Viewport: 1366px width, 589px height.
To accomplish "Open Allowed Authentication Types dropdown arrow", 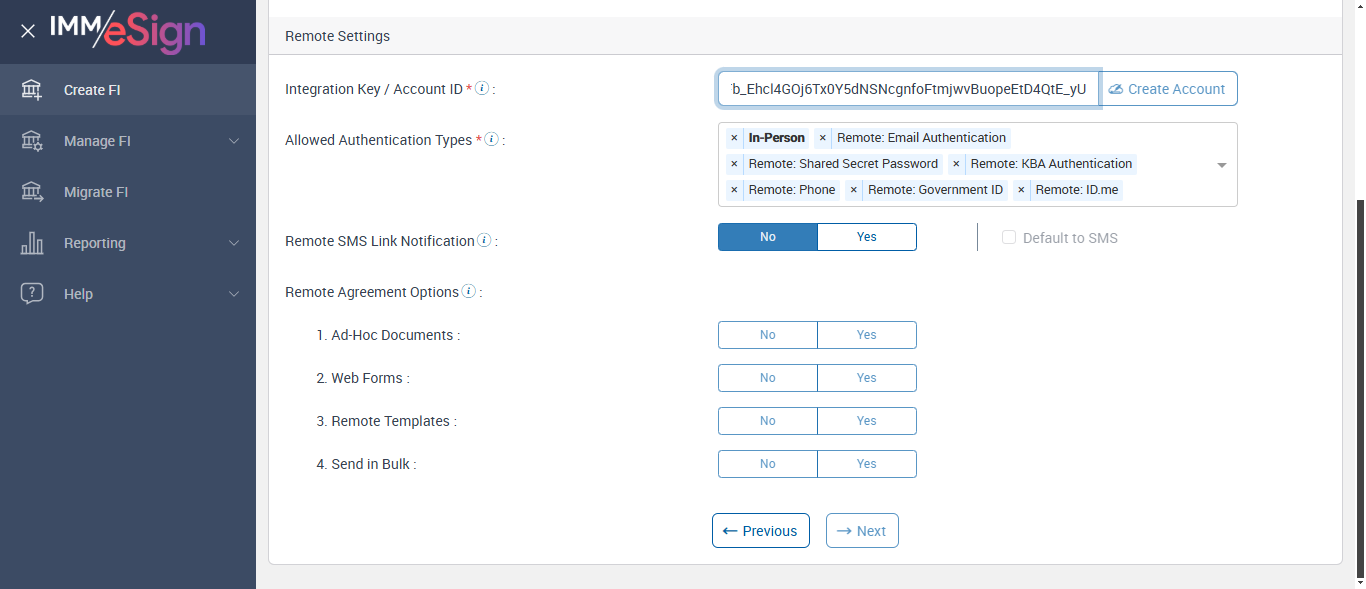I will tap(1221, 165).
